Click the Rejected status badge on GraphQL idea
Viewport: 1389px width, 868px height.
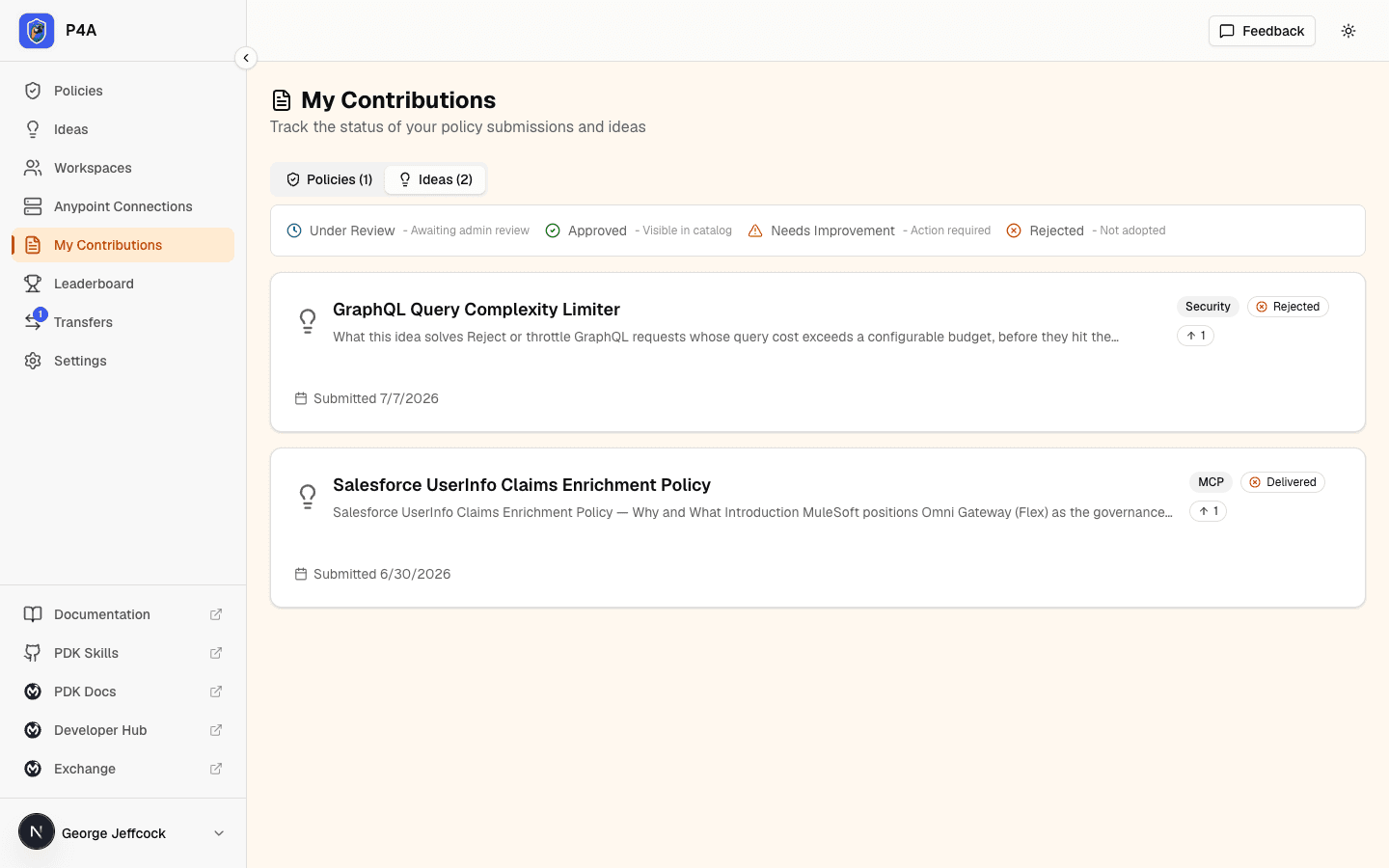click(x=1288, y=307)
